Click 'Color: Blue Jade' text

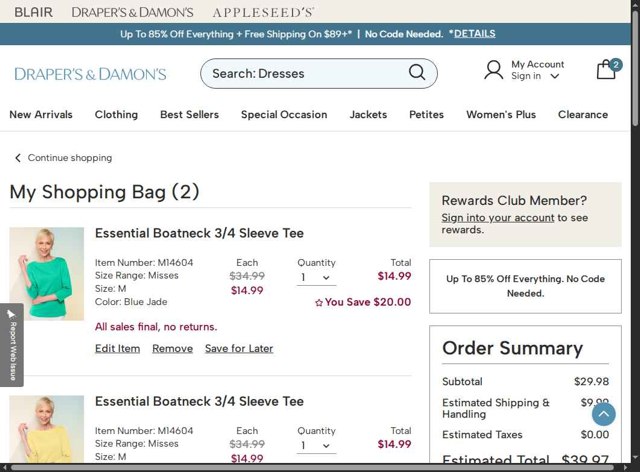[x=131, y=302]
